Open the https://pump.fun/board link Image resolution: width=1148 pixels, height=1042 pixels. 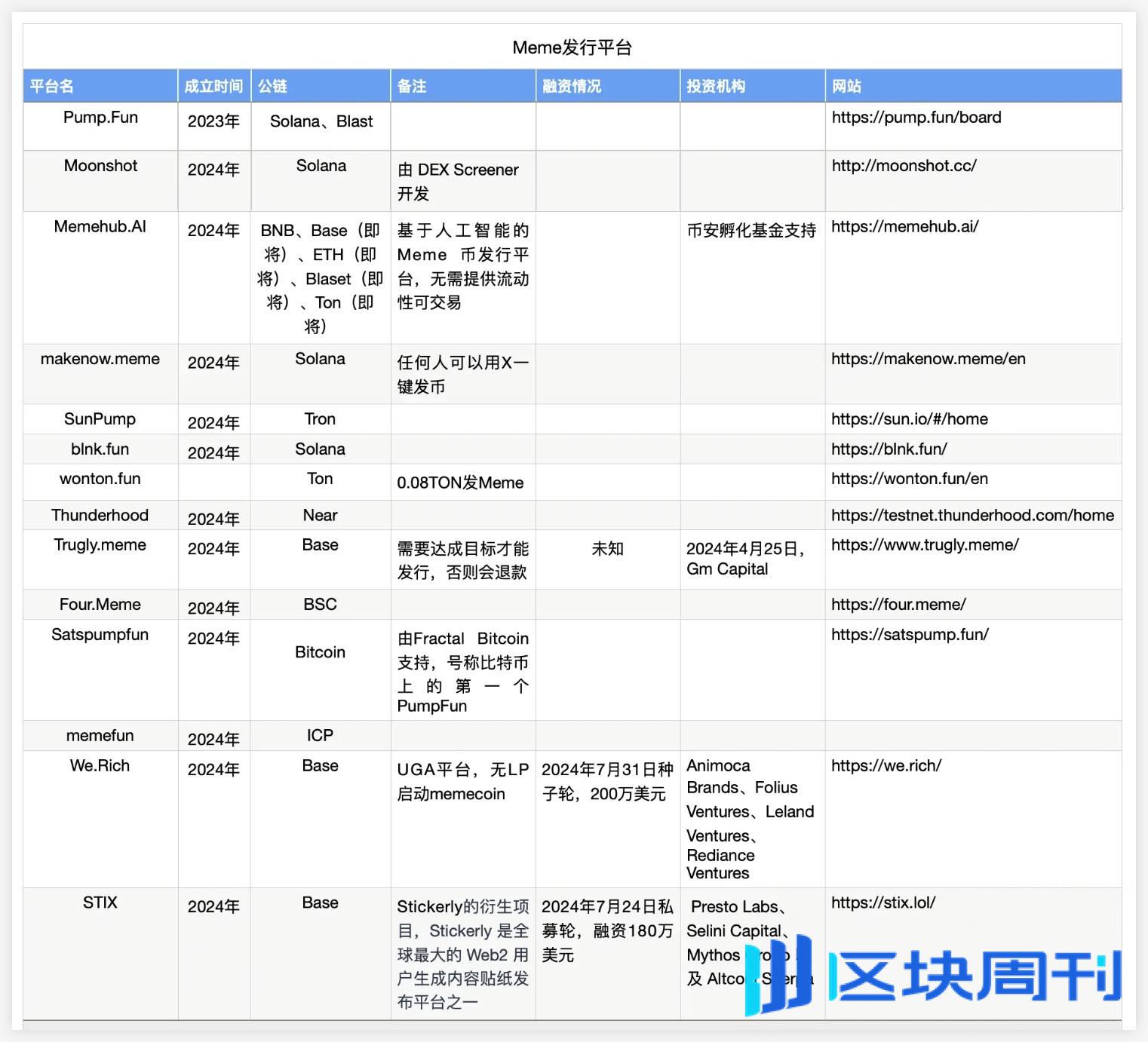coord(916,117)
